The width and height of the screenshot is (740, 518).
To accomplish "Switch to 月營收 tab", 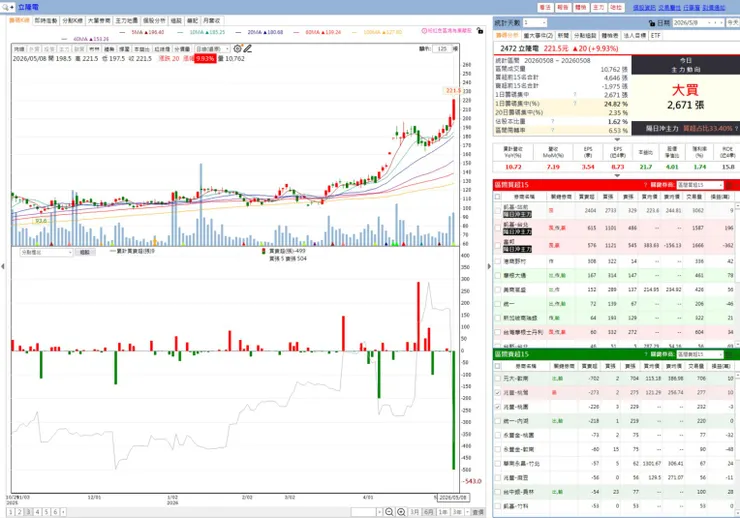I will coord(211,21).
